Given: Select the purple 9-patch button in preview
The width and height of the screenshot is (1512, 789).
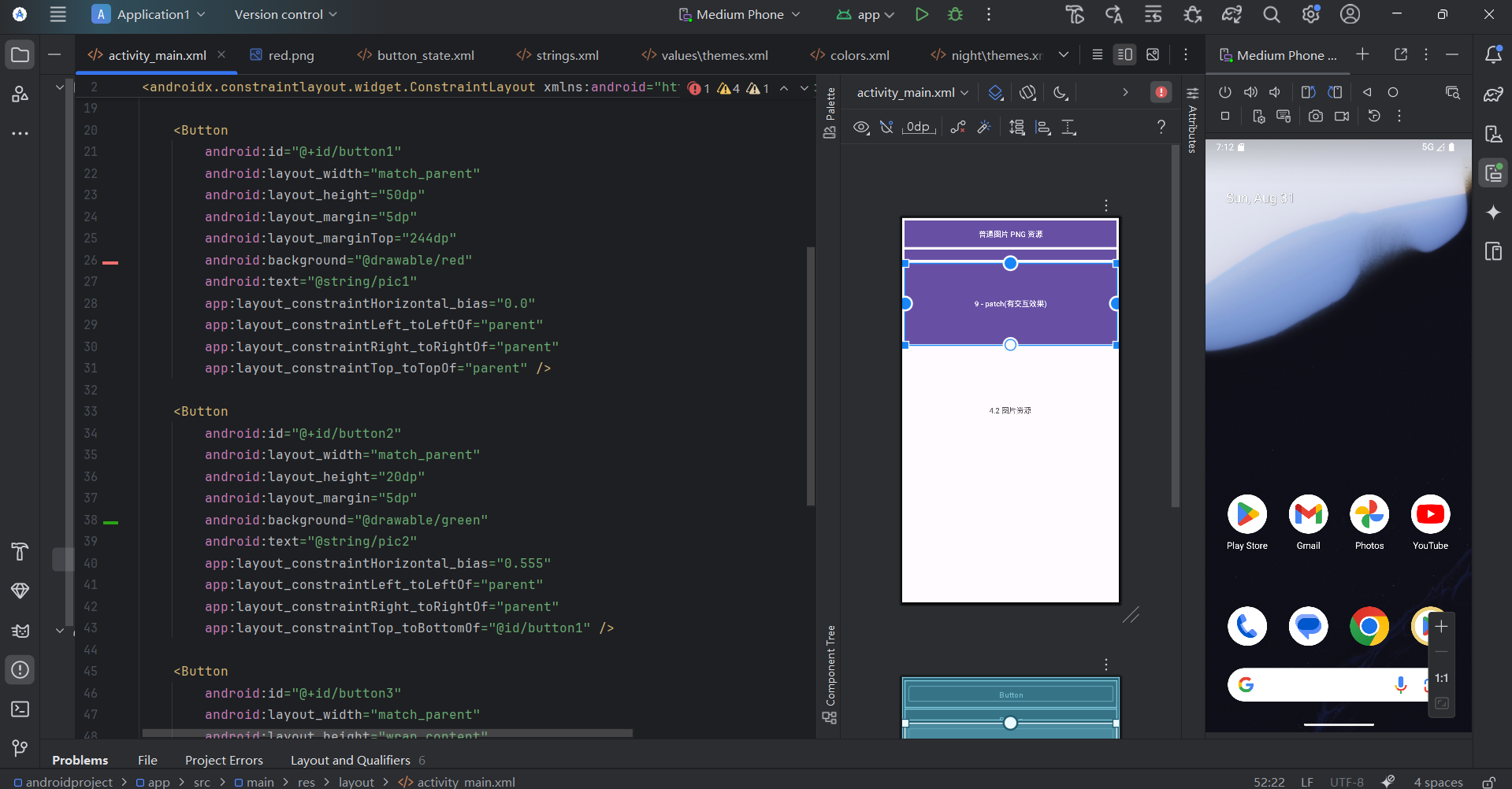Looking at the screenshot, I should (x=1010, y=304).
